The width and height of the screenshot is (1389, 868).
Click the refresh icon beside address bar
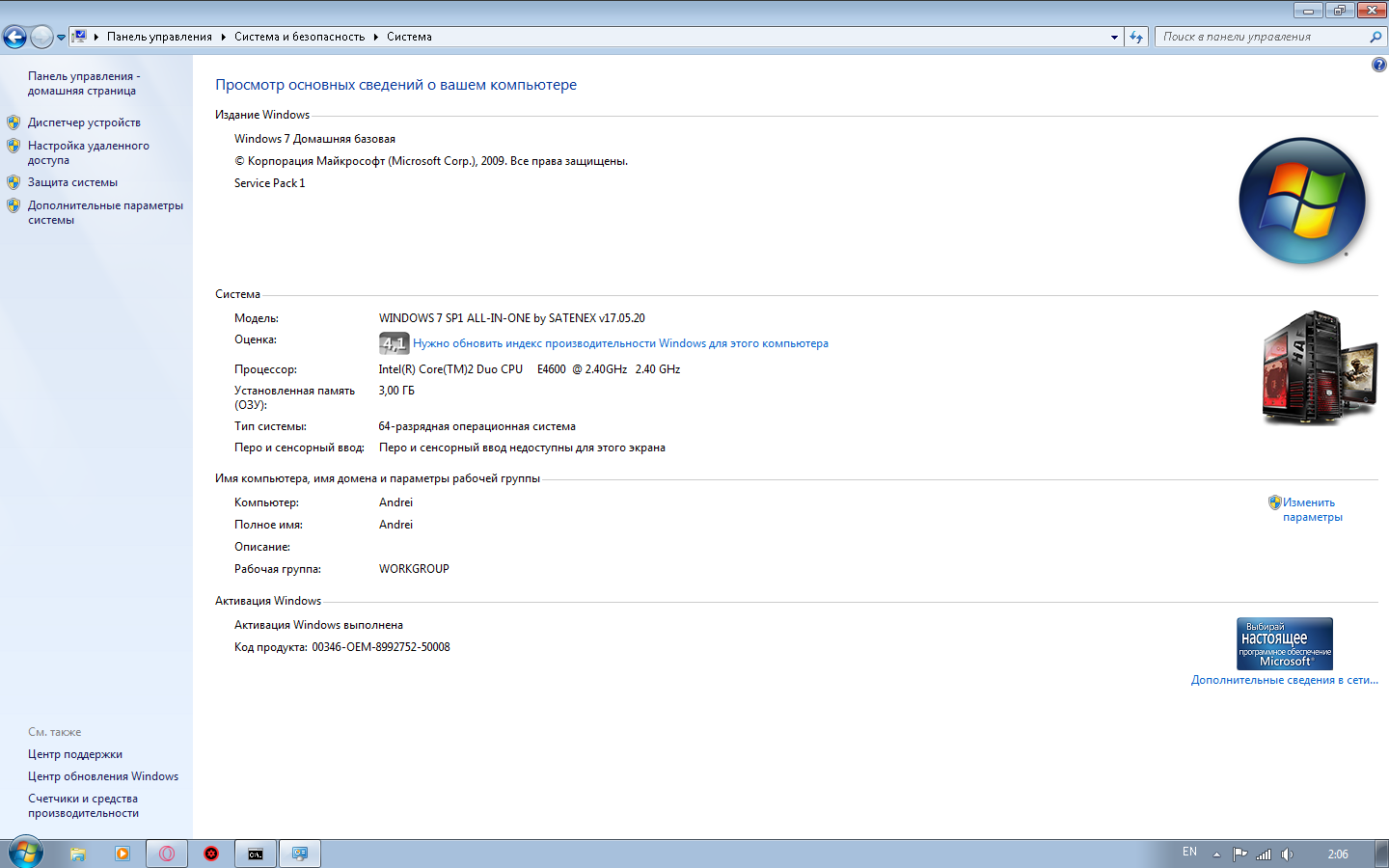[1136, 37]
